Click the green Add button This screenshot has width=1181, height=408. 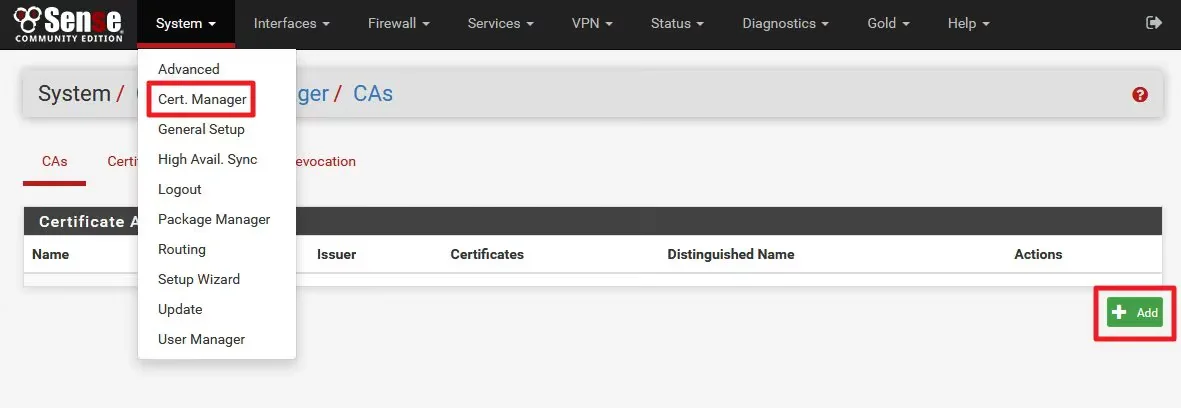click(1134, 313)
